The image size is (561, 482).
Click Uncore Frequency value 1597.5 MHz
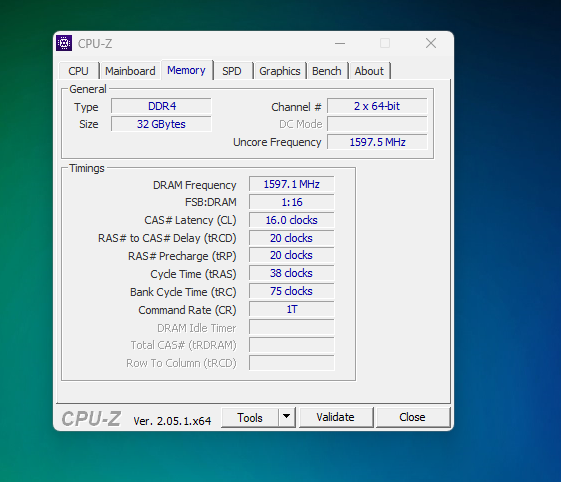(377, 142)
